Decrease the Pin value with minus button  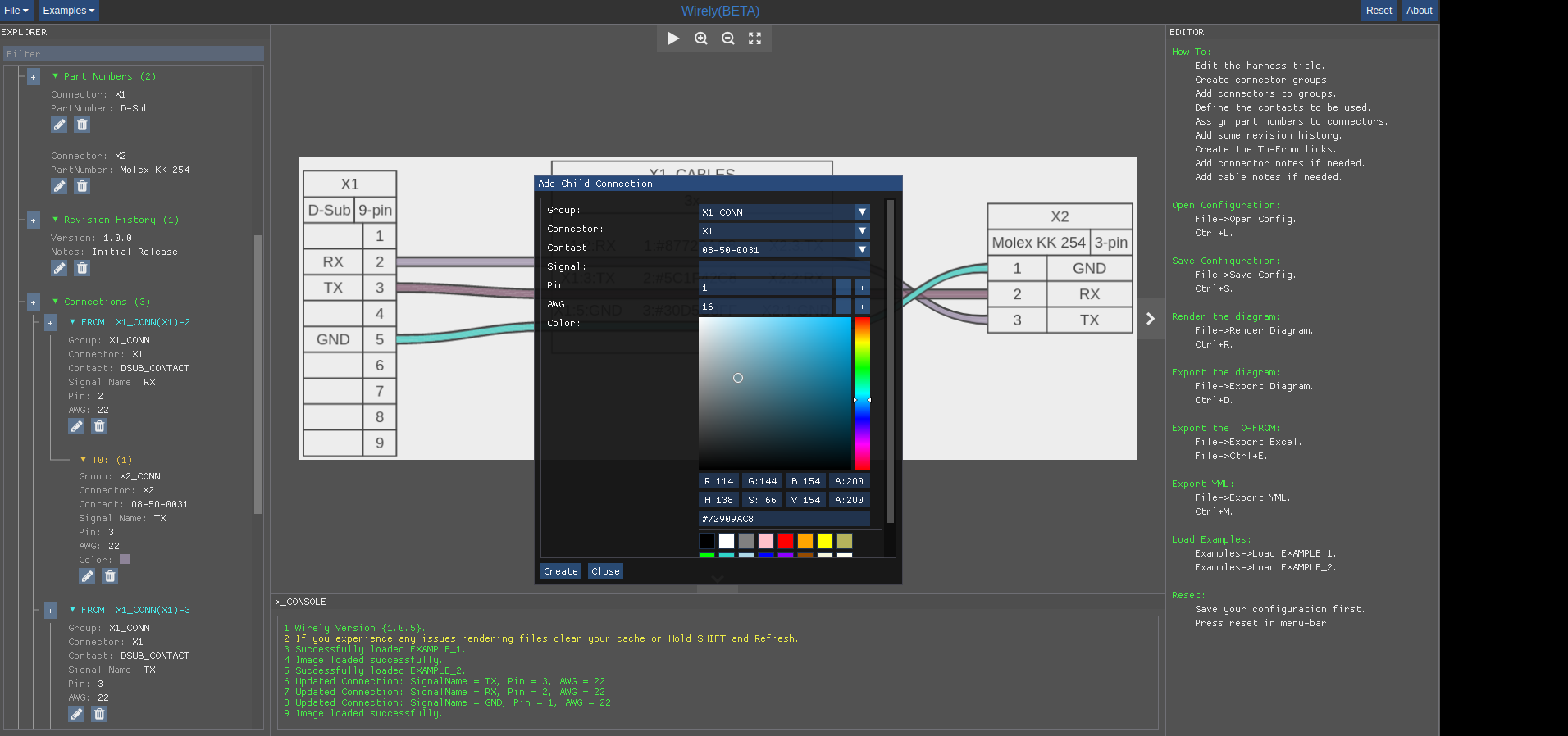pyautogui.click(x=843, y=287)
